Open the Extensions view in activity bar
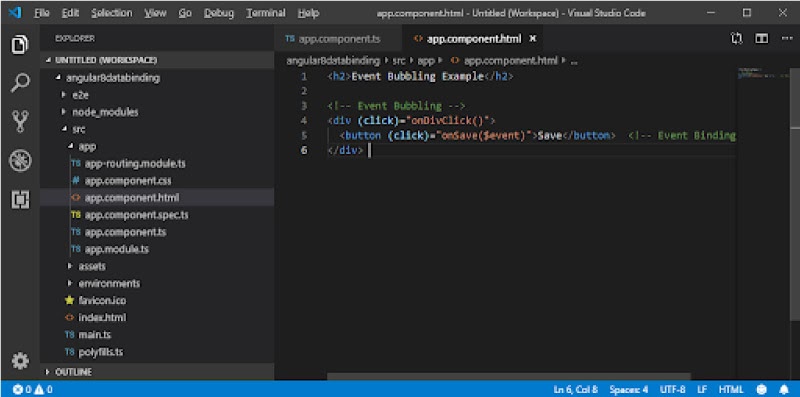The height and width of the screenshot is (397, 800). (x=20, y=199)
